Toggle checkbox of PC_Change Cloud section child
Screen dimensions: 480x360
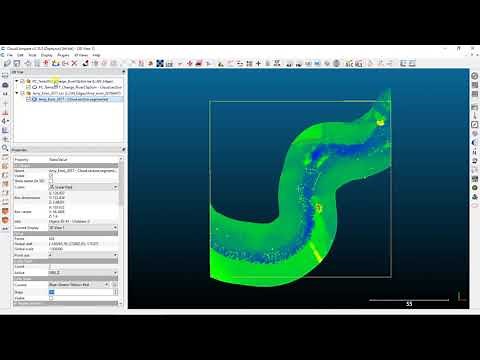pyautogui.click(x=28, y=87)
